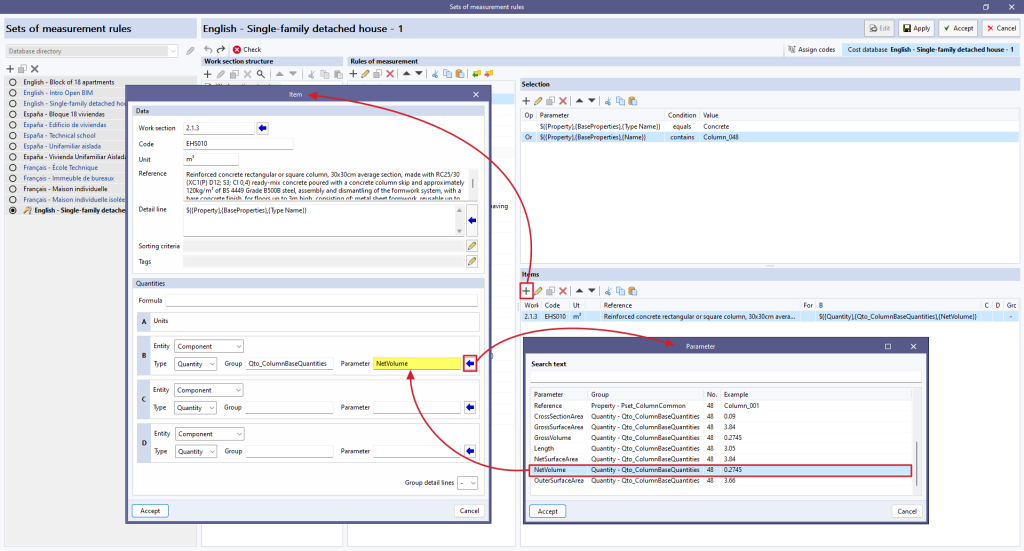Select Français - Maison individuelle radio
1024x551 pixels.
(12, 189)
